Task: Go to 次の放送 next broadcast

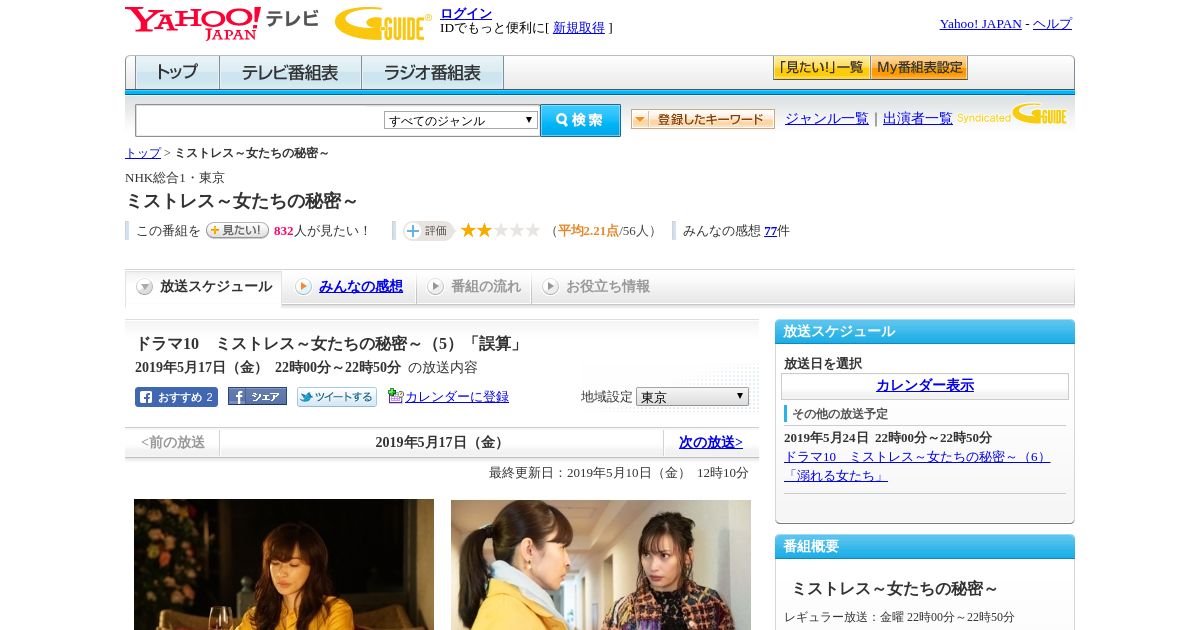Action: point(711,442)
